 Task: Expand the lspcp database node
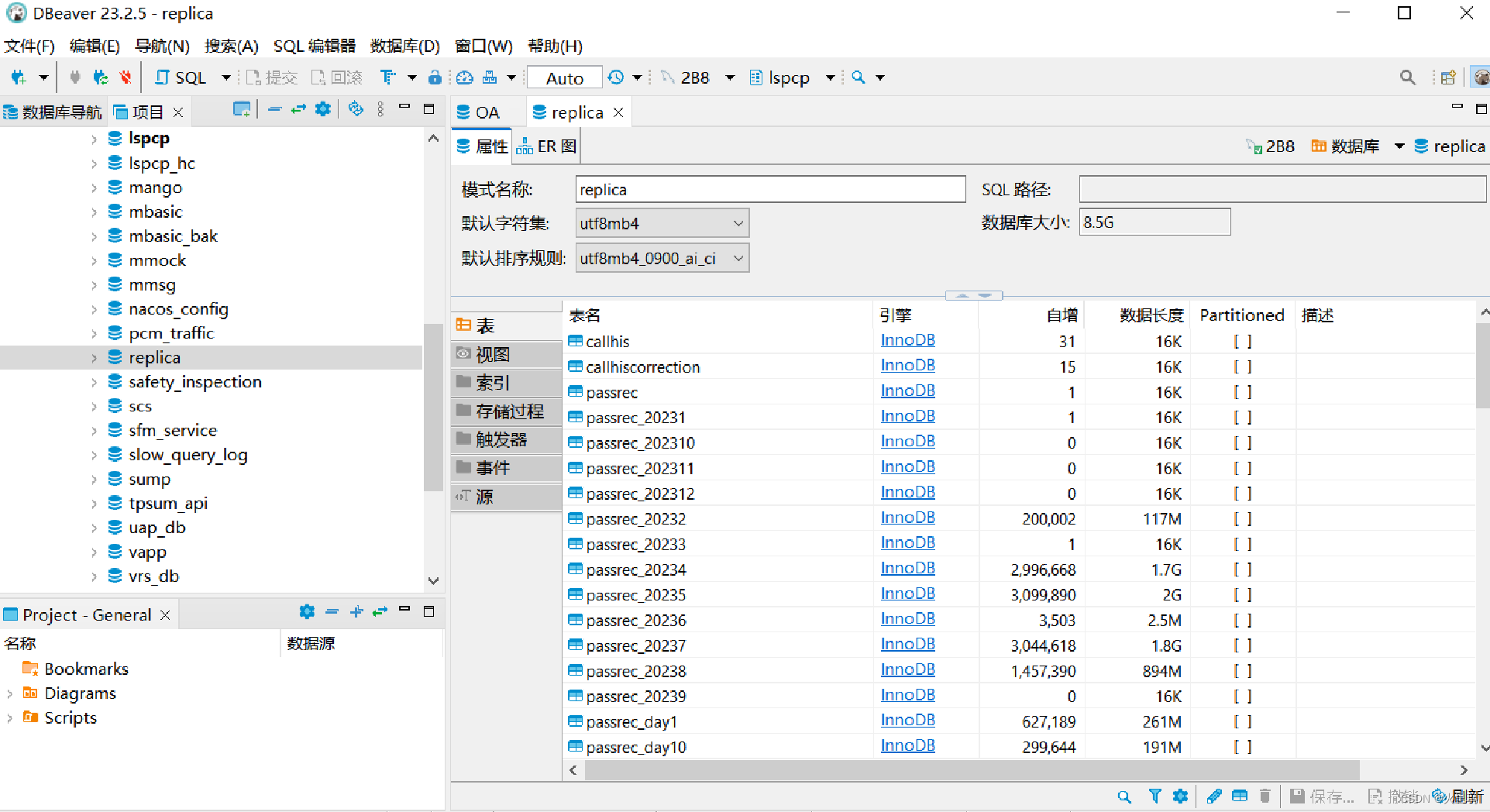pos(94,139)
